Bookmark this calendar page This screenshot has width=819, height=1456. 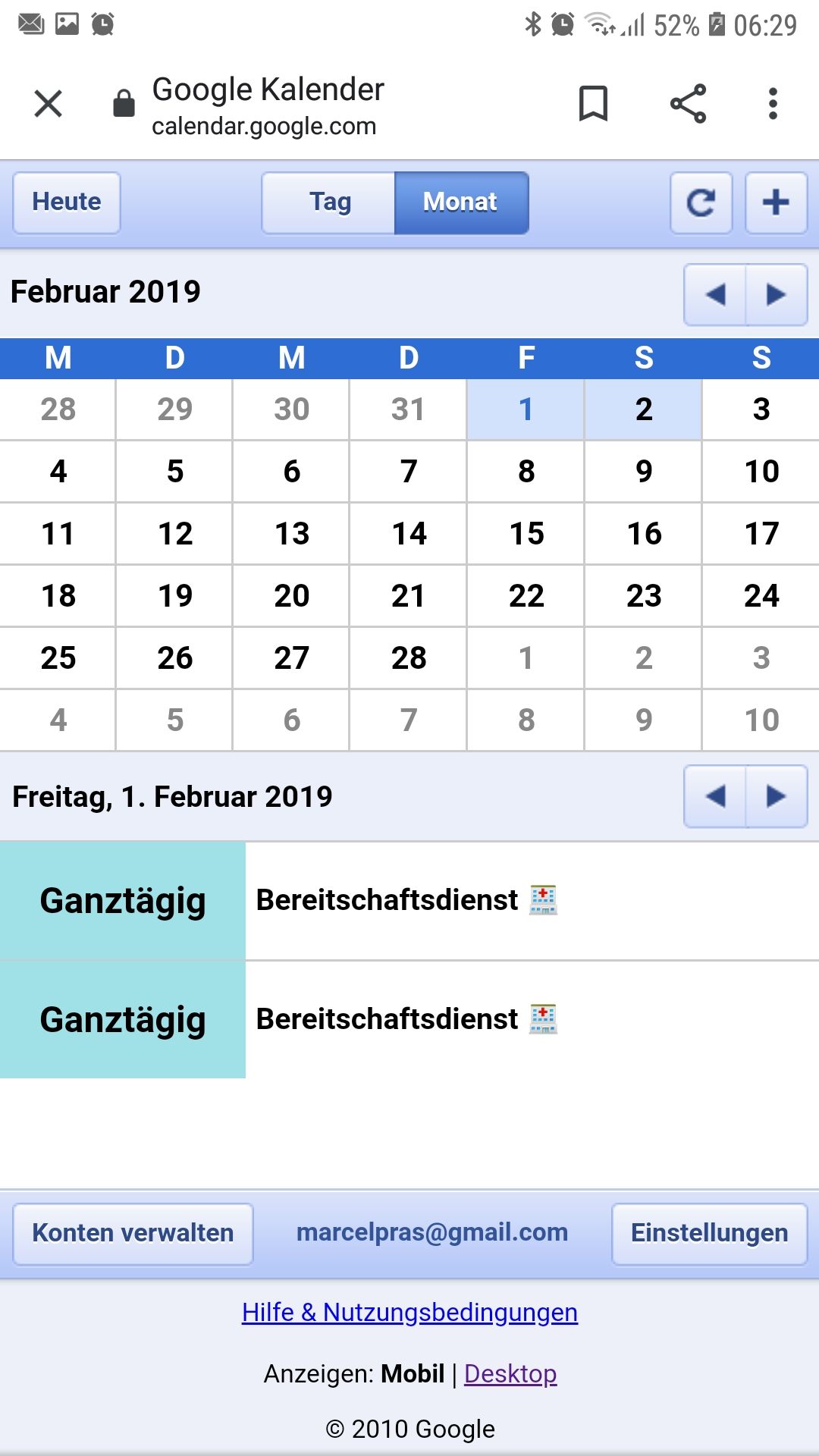(593, 104)
